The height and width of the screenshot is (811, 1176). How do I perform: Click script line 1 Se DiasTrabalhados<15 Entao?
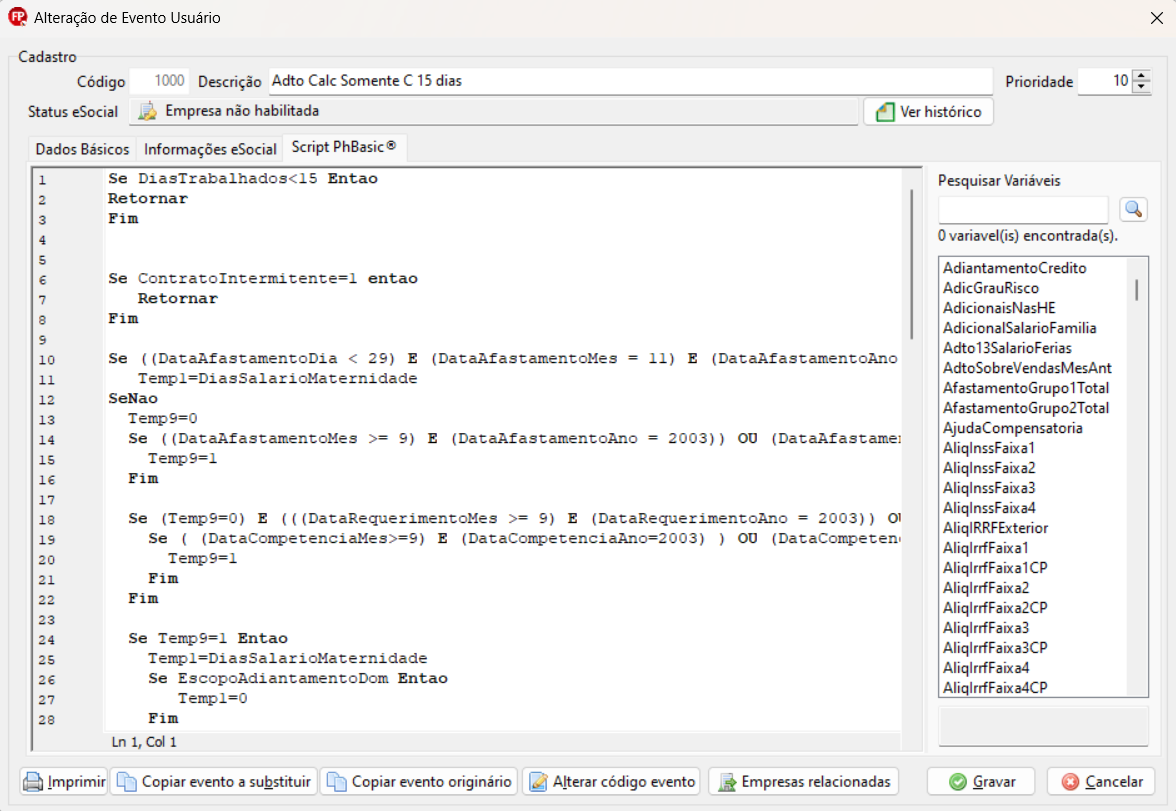243,179
